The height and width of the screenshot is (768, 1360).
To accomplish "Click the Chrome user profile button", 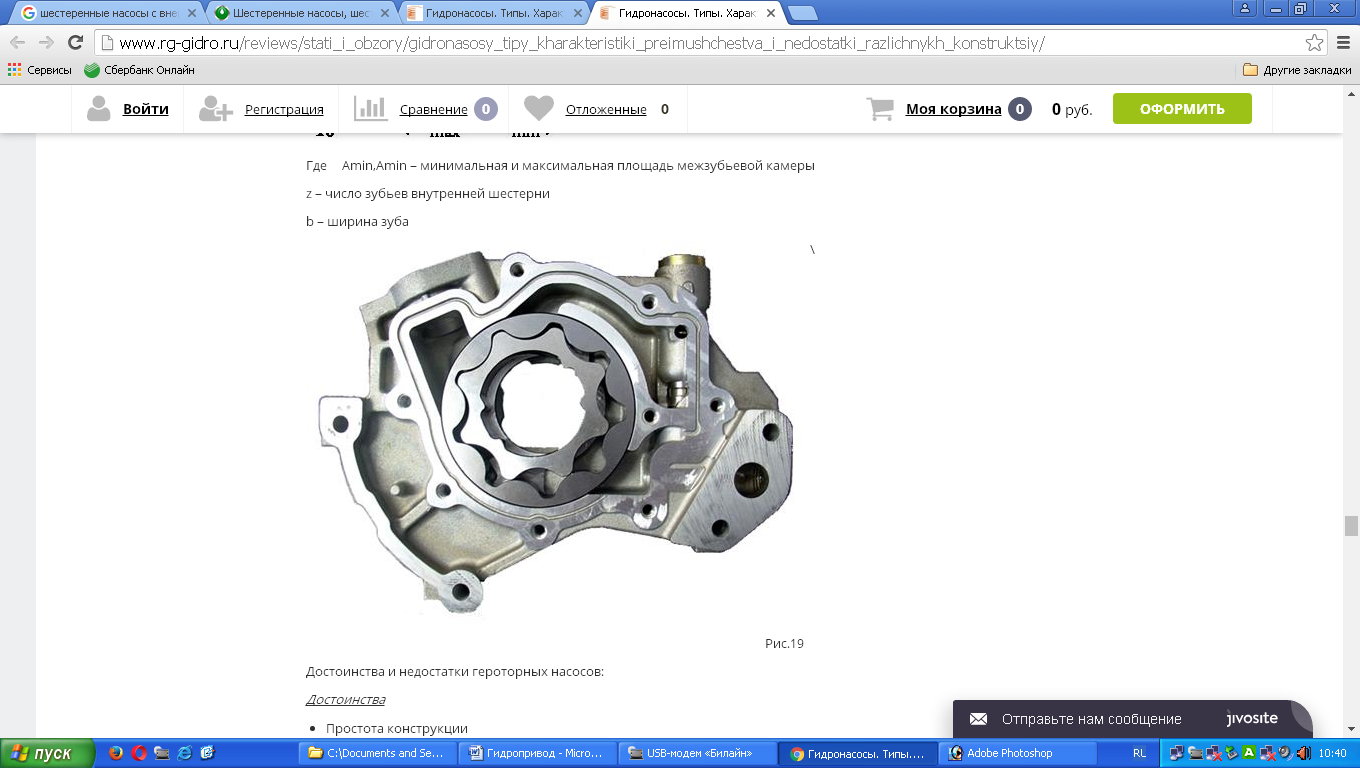I will point(1245,8).
